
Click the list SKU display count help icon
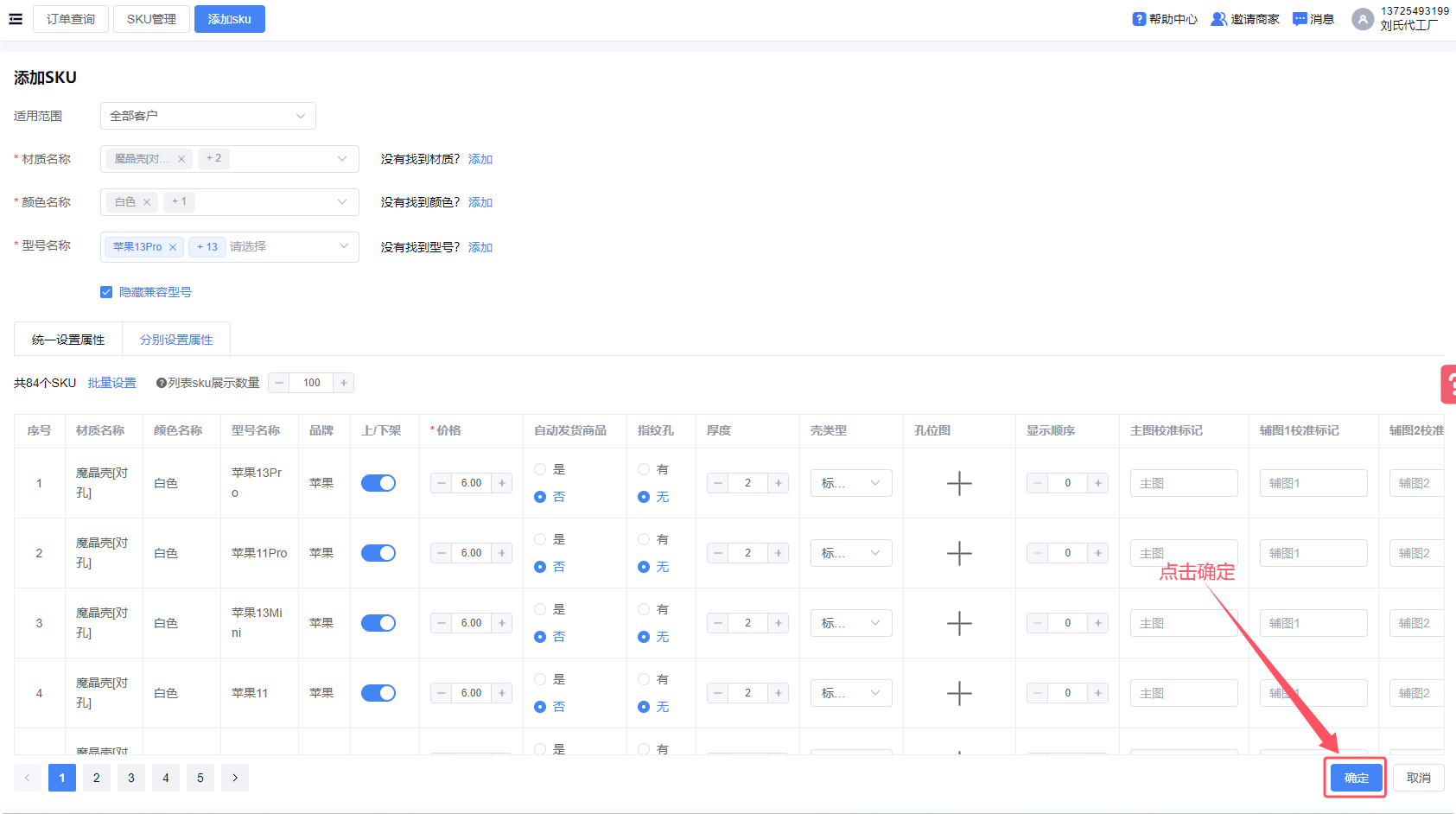point(161,383)
